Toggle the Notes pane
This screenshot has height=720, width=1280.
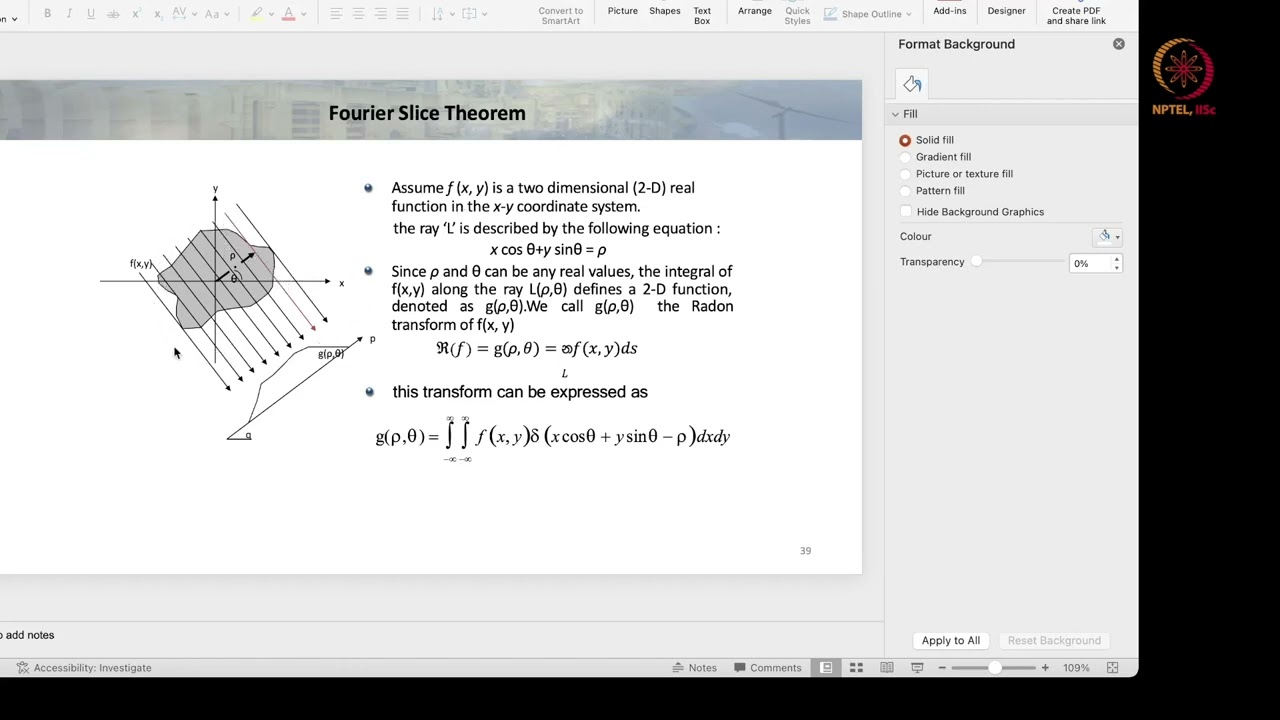(x=694, y=668)
